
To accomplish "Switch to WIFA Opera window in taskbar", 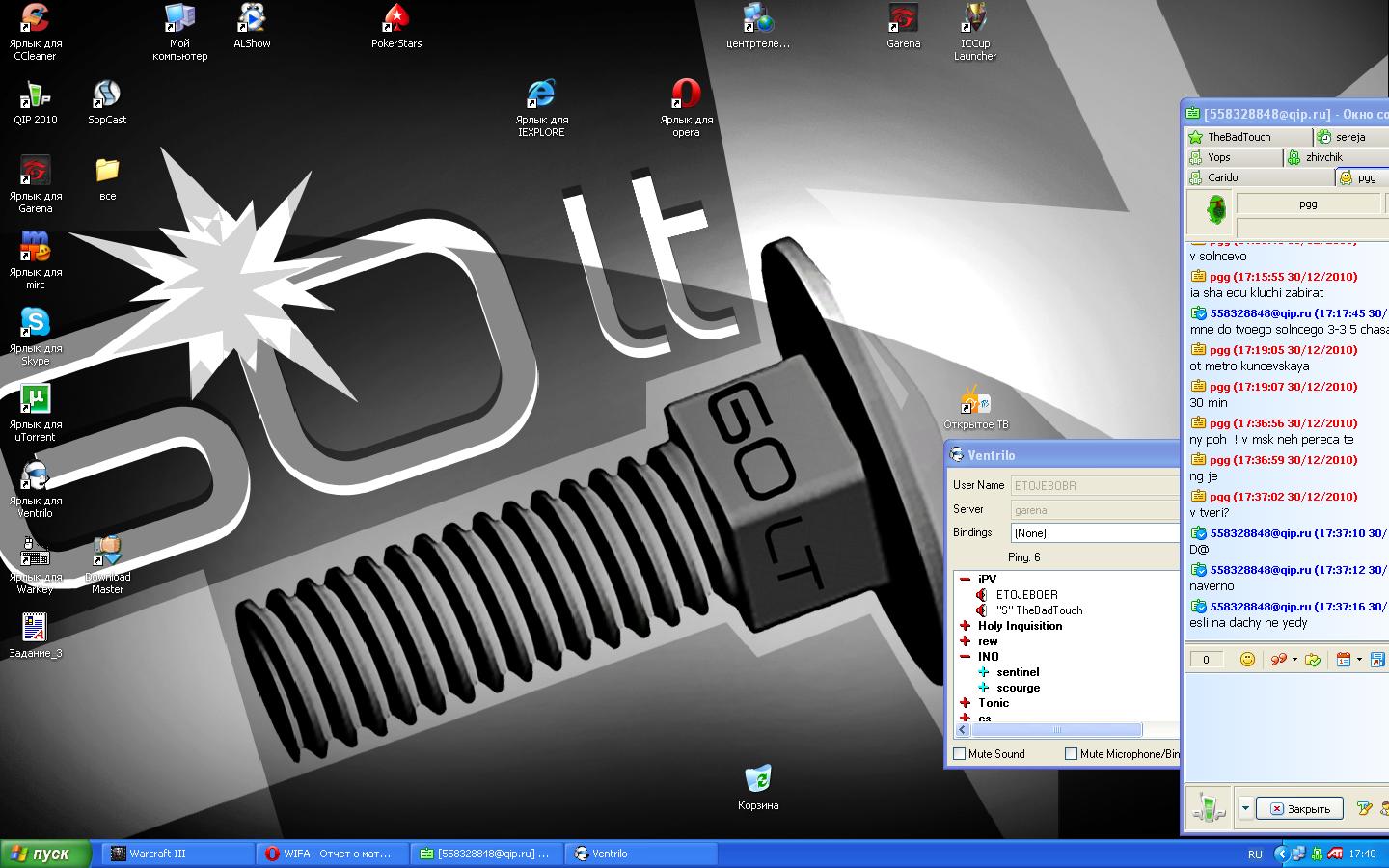I will pos(332,854).
